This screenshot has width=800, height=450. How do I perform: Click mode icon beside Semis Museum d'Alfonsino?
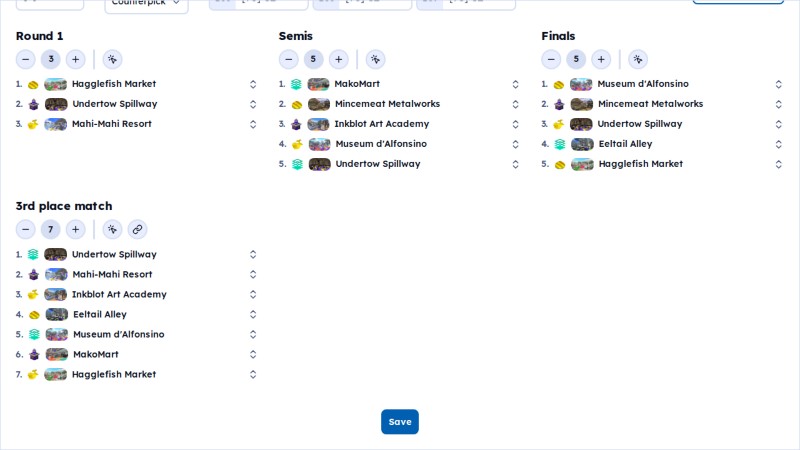(x=297, y=144)
